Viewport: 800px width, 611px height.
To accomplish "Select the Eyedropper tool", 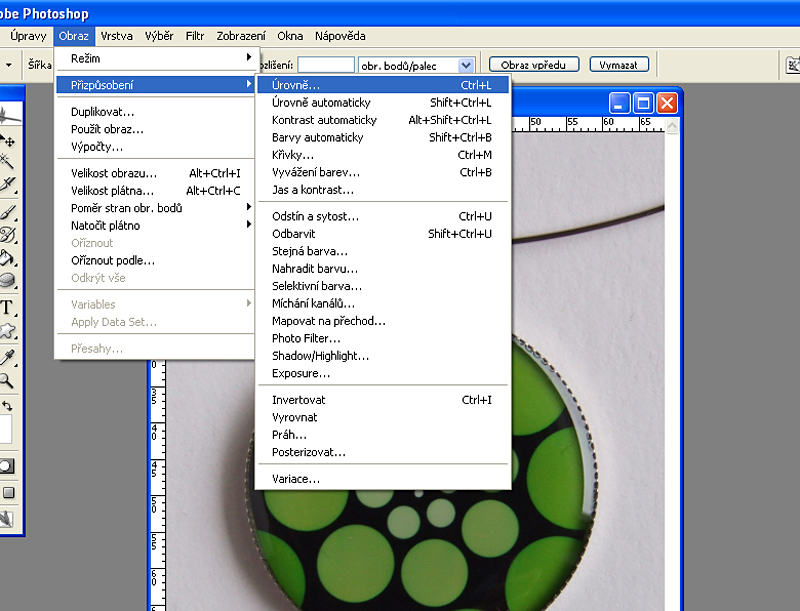I will point(8,356).
